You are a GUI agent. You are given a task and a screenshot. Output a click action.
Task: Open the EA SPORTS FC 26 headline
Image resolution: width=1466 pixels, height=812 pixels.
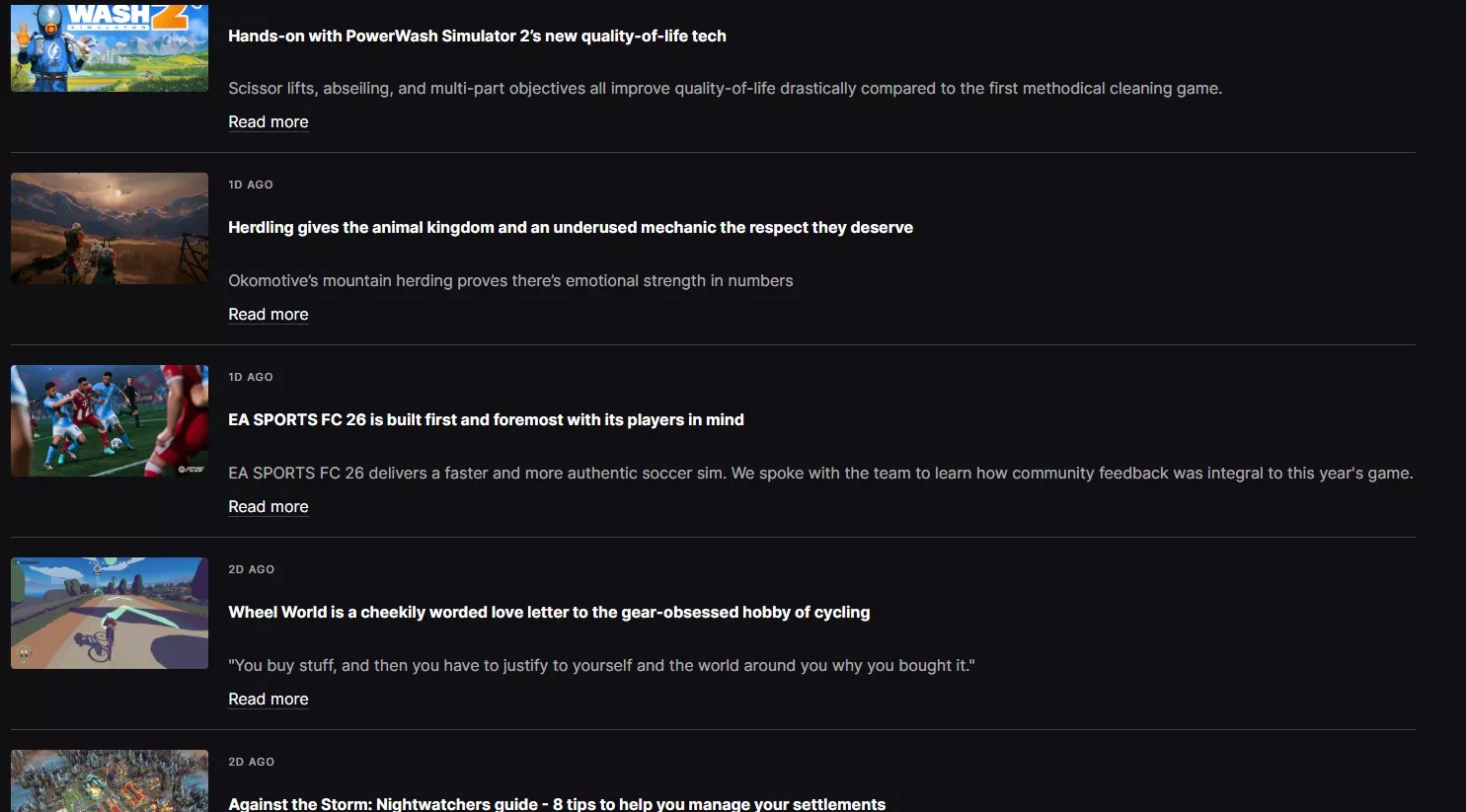(x=486, y=419)
